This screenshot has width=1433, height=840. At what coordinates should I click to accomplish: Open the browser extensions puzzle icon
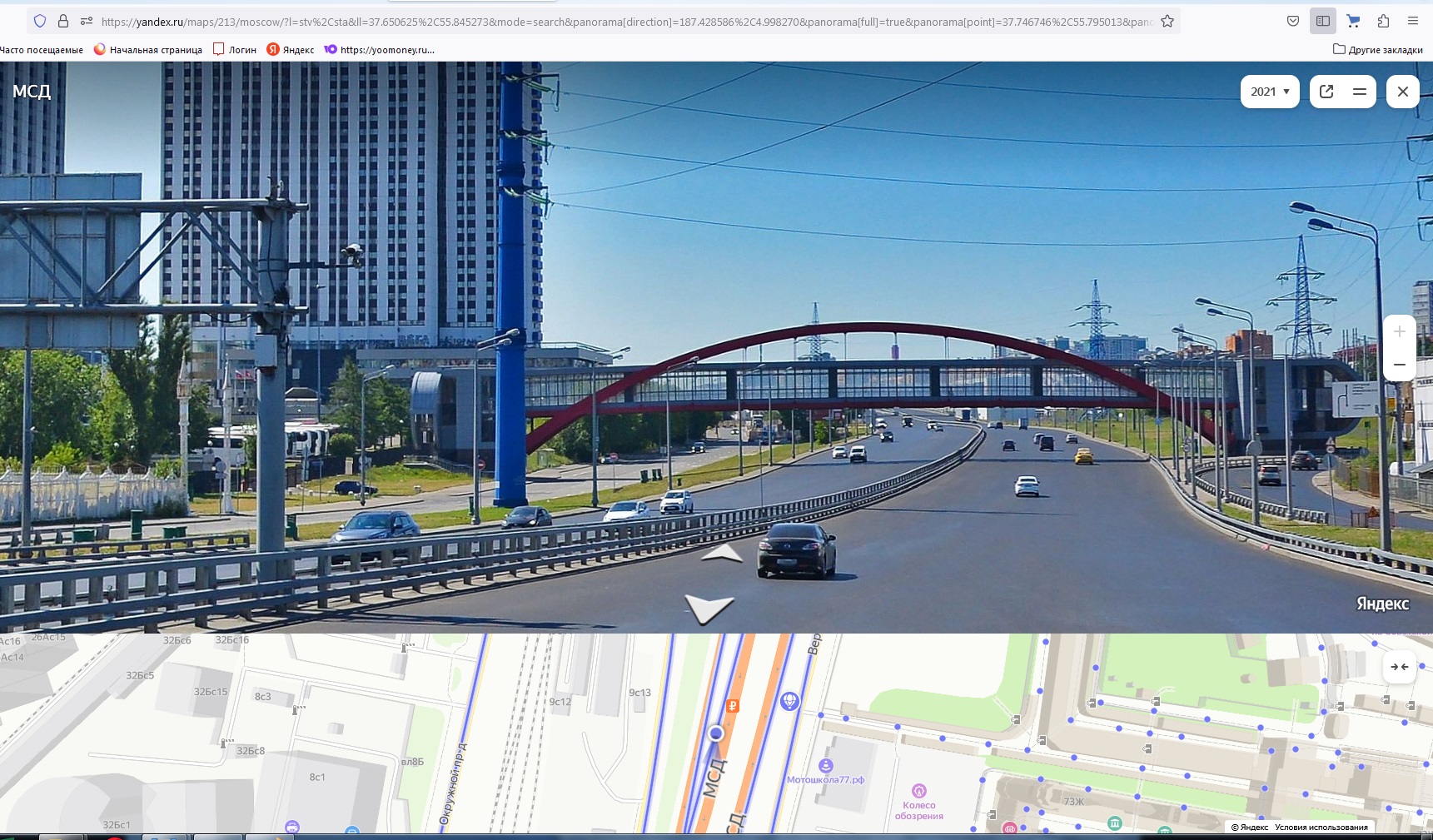[x=1383, y=22]
